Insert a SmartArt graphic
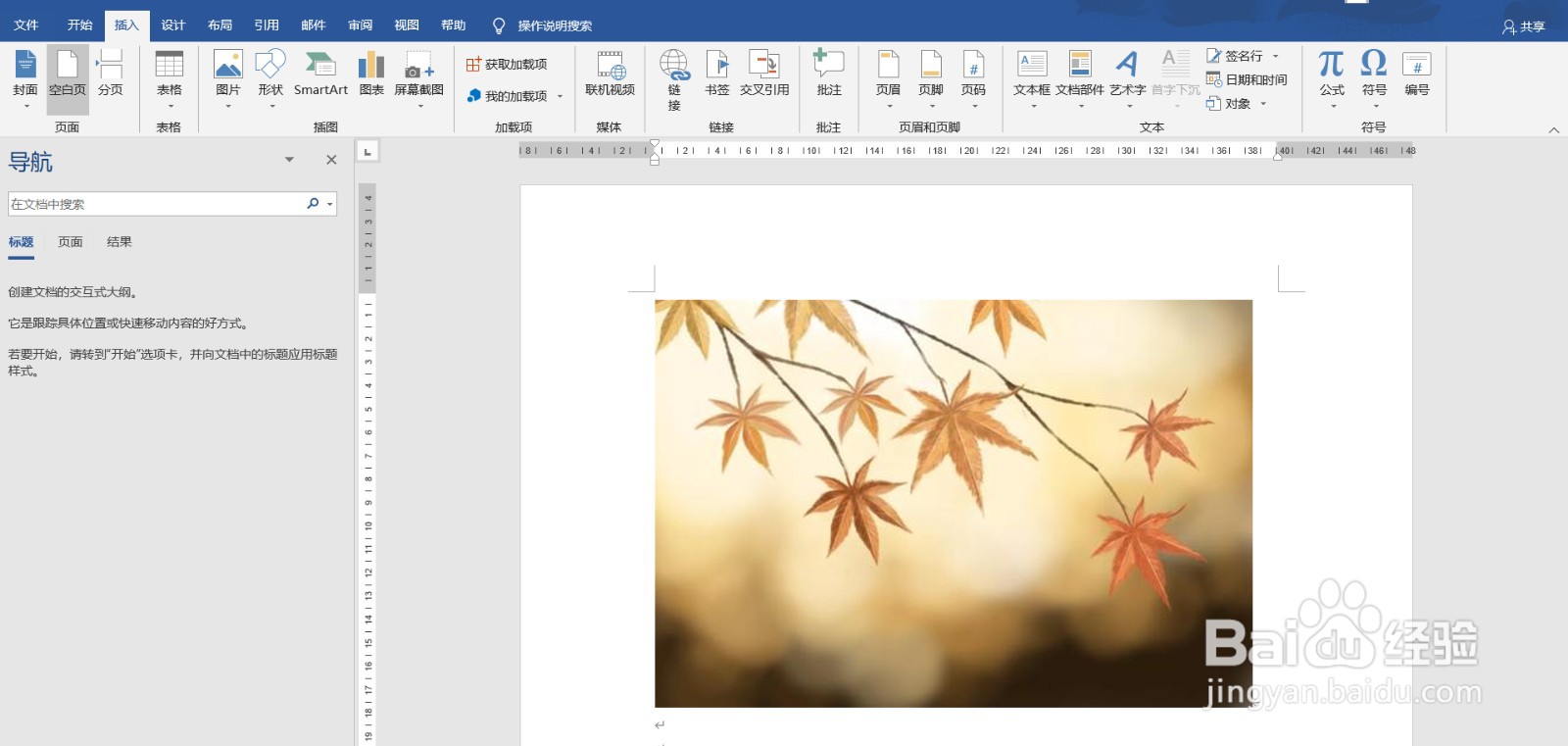1568x746 pixels. 320,74
